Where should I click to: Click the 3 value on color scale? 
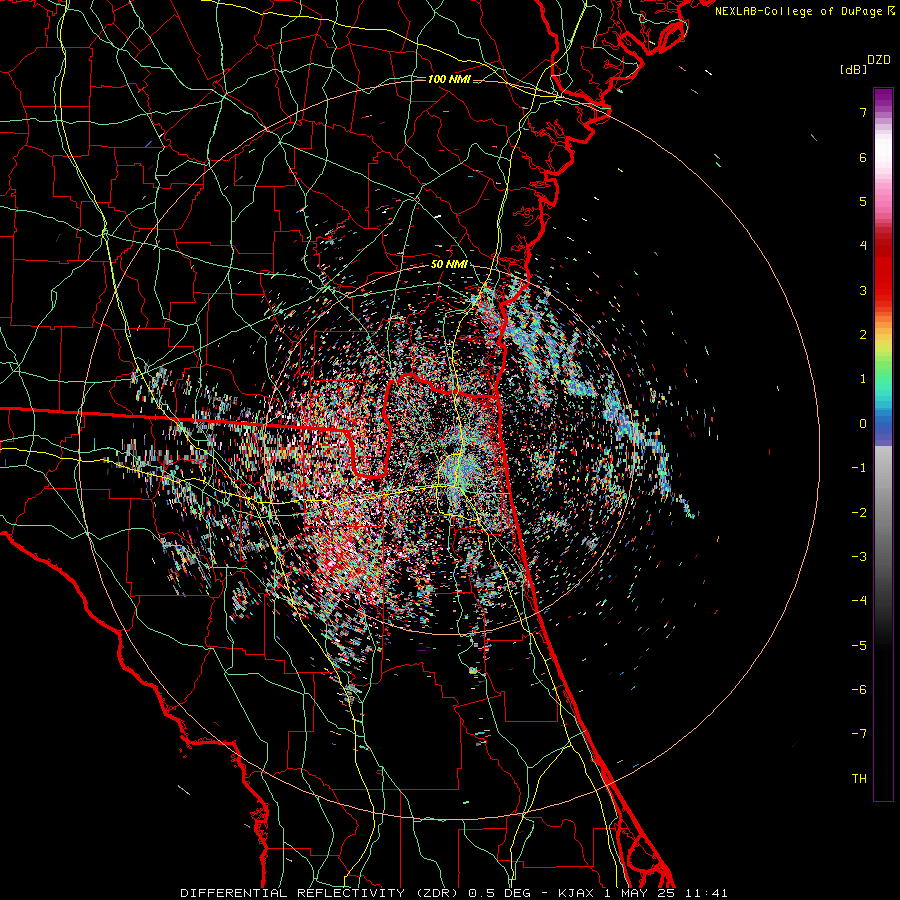863,290
